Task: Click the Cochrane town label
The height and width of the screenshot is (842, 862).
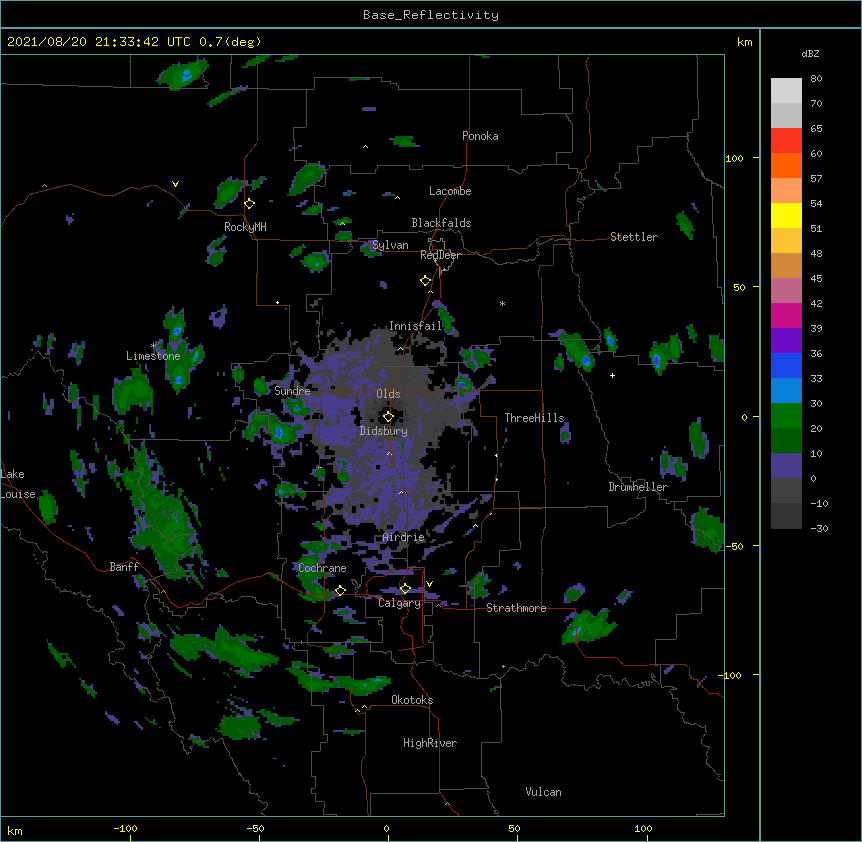Action: pos(322,568)
